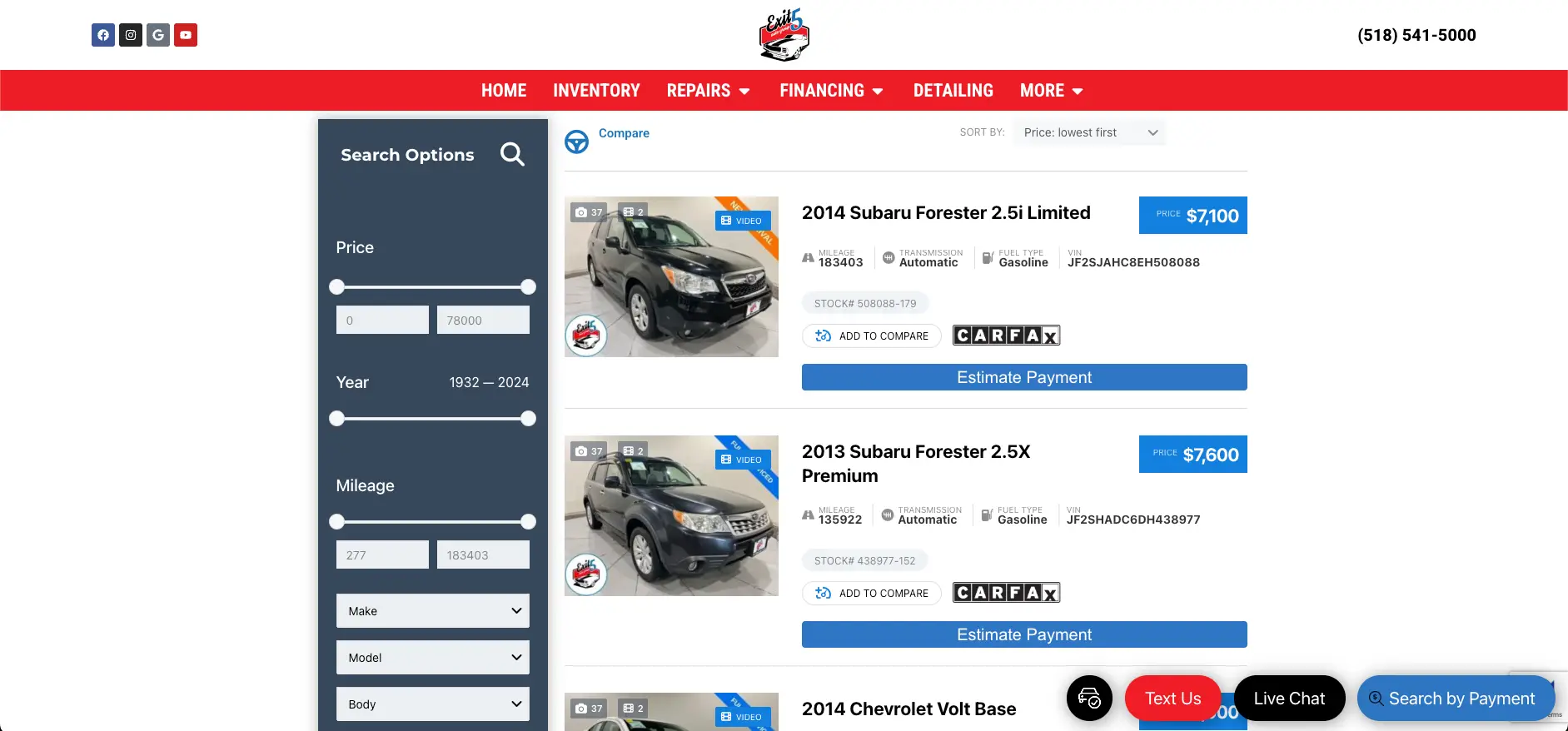Estimate payment for 2014 Subaru Forester
This screenshot has height=731, width=1568.
pos(1024,377)
